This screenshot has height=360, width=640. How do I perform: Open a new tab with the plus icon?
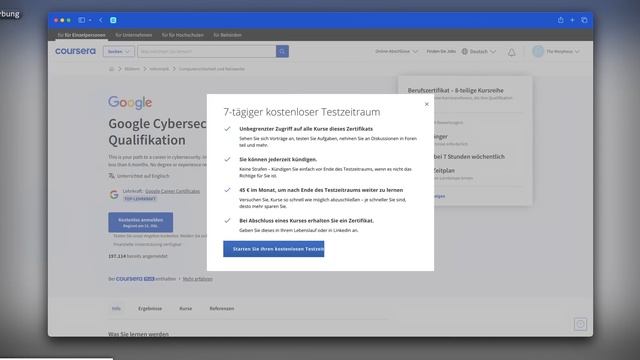coord(572,20)
